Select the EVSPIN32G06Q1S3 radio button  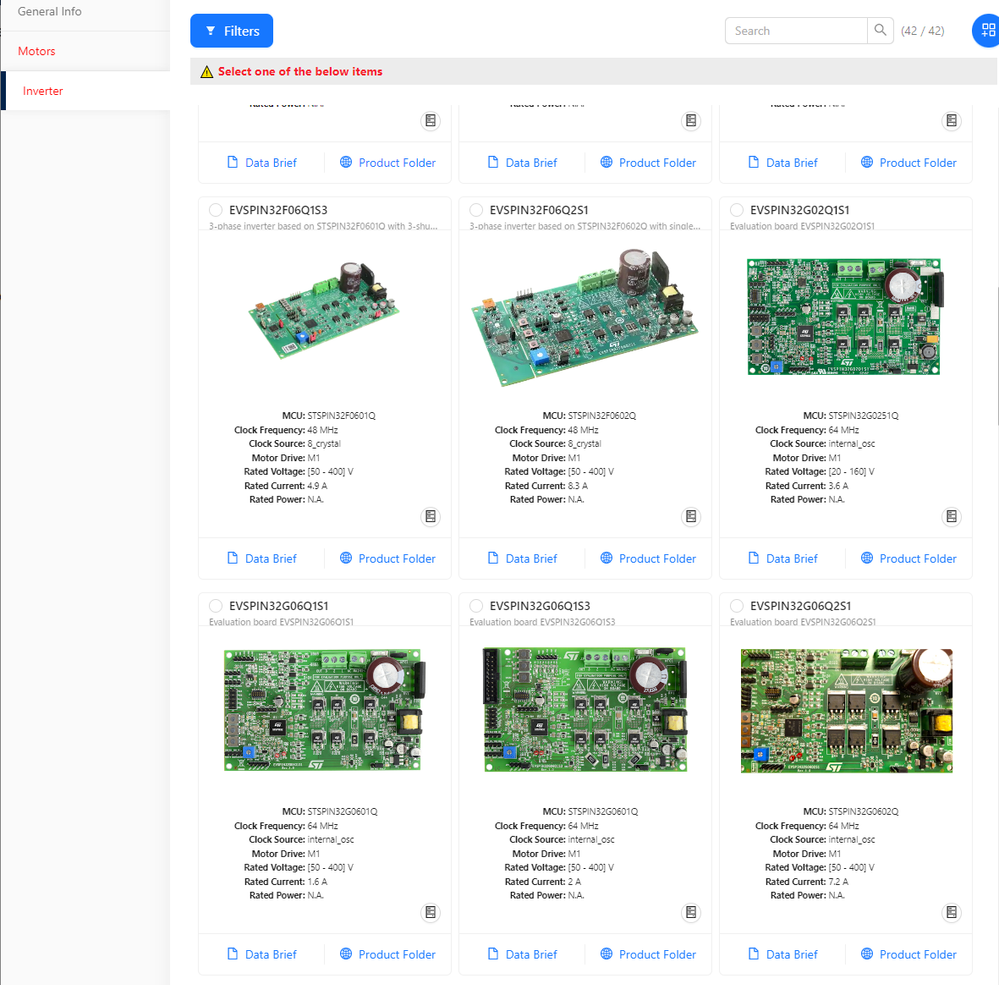[x=476, y=606]
